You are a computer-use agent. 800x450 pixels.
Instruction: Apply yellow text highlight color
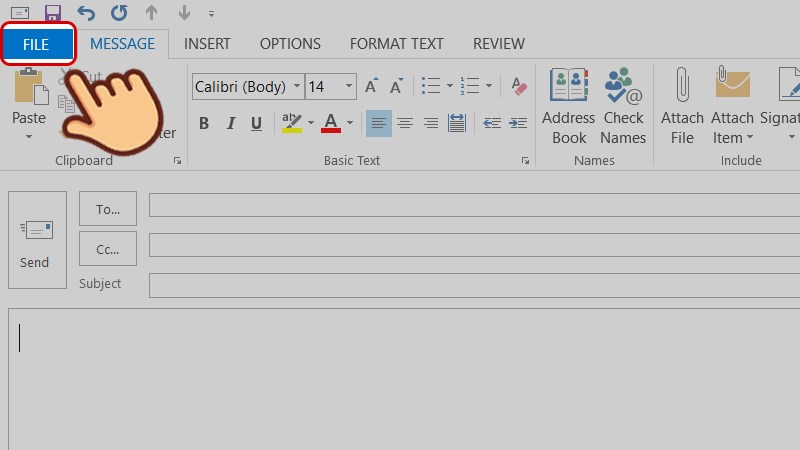point(292,123)
